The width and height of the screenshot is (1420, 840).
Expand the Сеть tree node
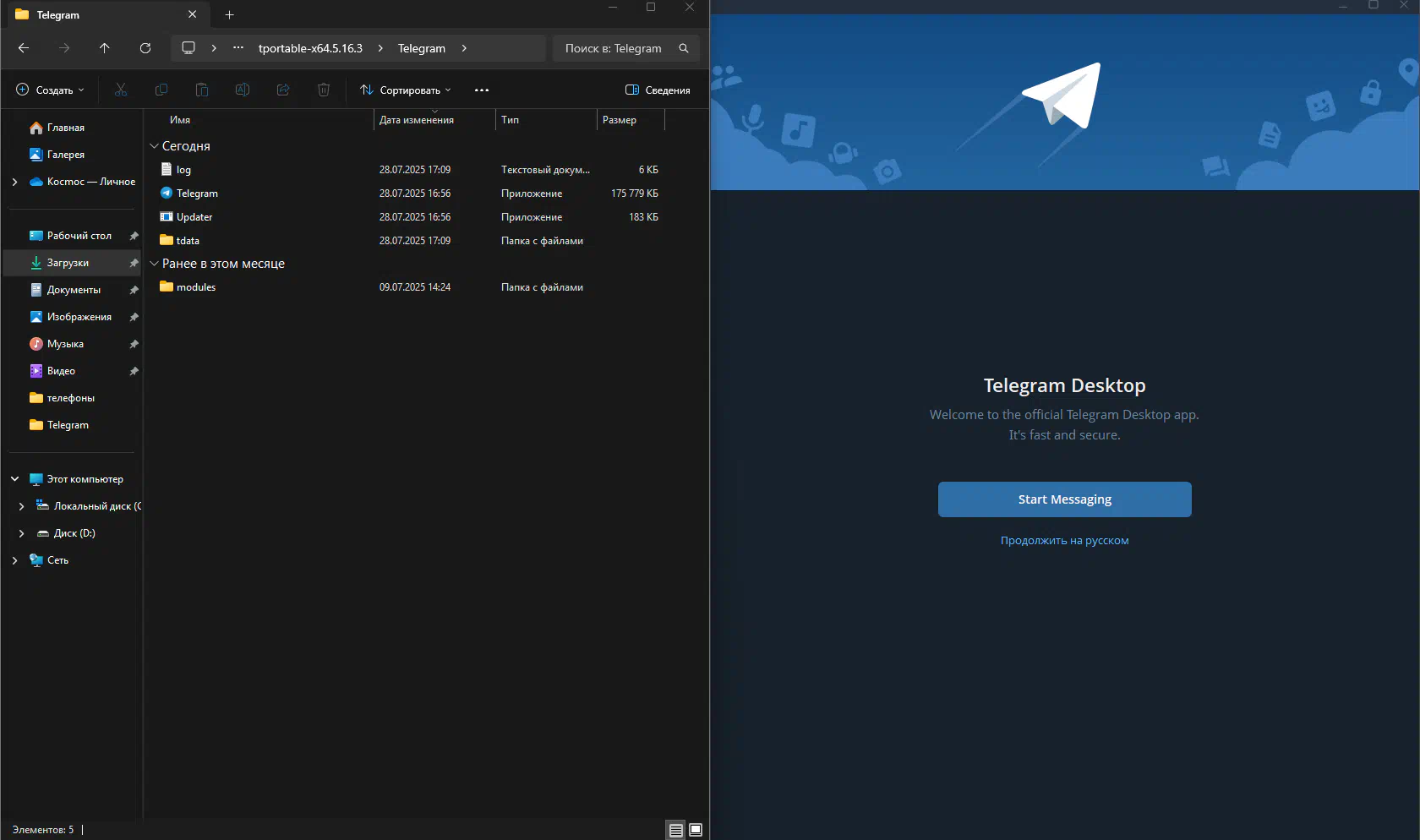click(x=14, y=560)
